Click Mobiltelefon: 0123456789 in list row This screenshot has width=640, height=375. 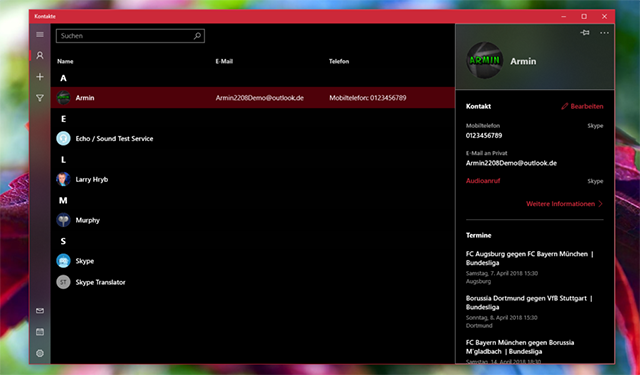point(368,98)
